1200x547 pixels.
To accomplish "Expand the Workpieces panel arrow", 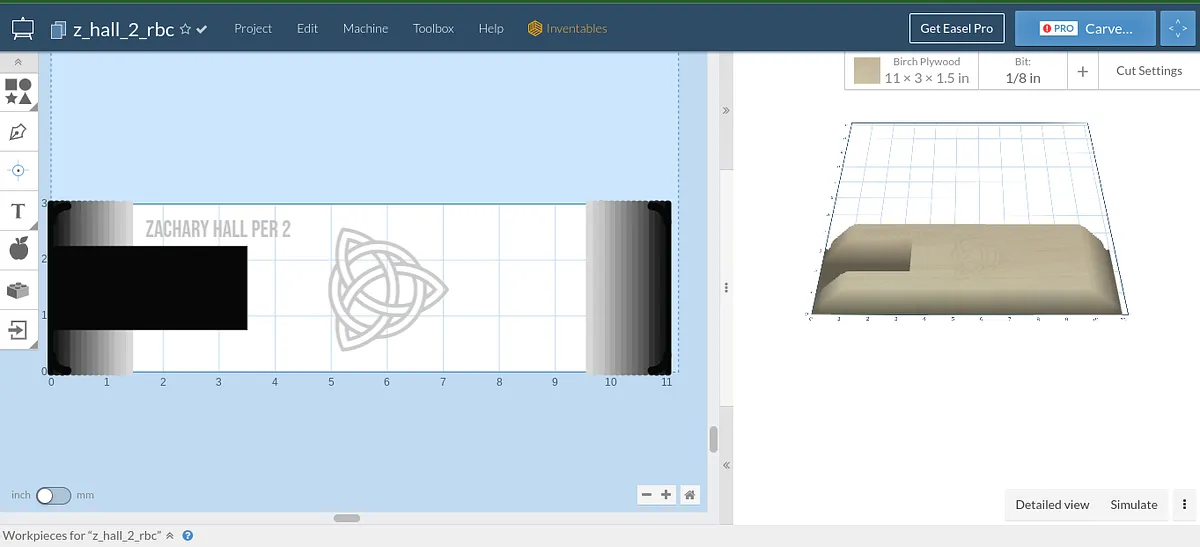I will pyautogui.click(x=170, y=536).
